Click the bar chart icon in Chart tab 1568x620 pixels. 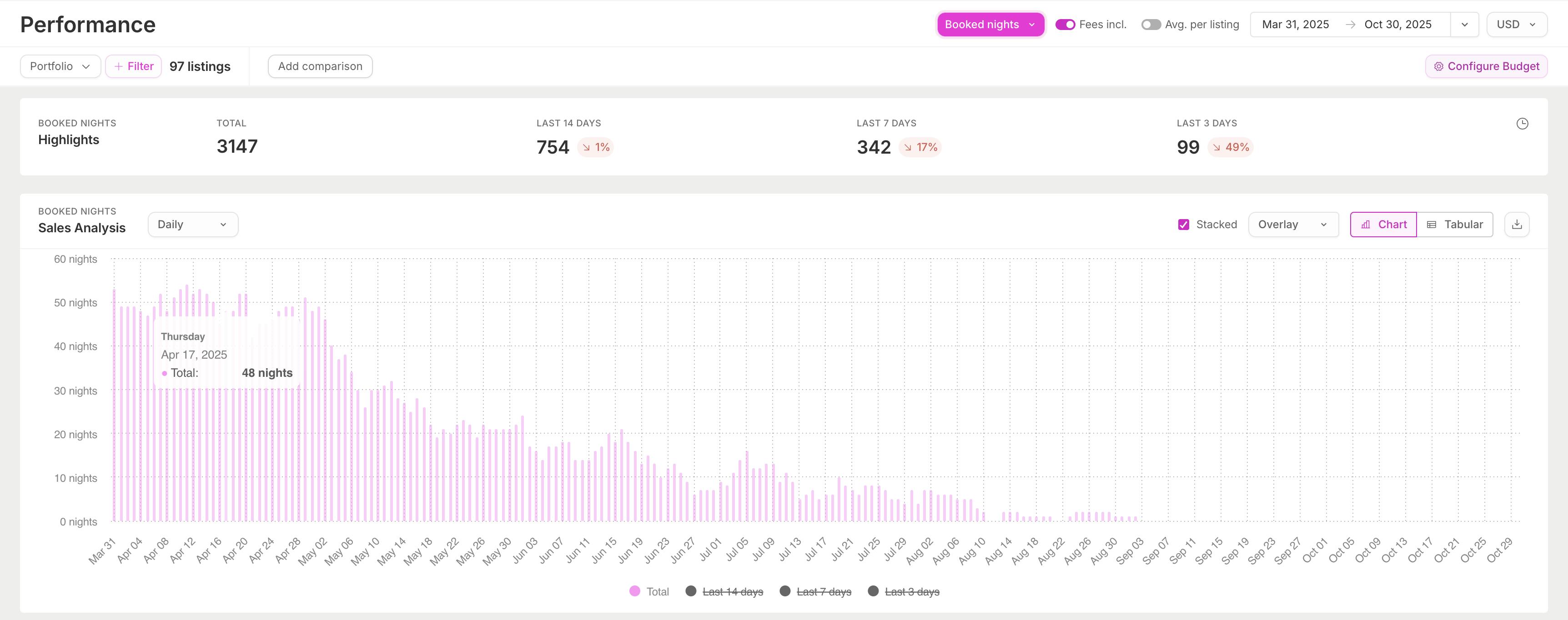click(x=1366, y=225)
